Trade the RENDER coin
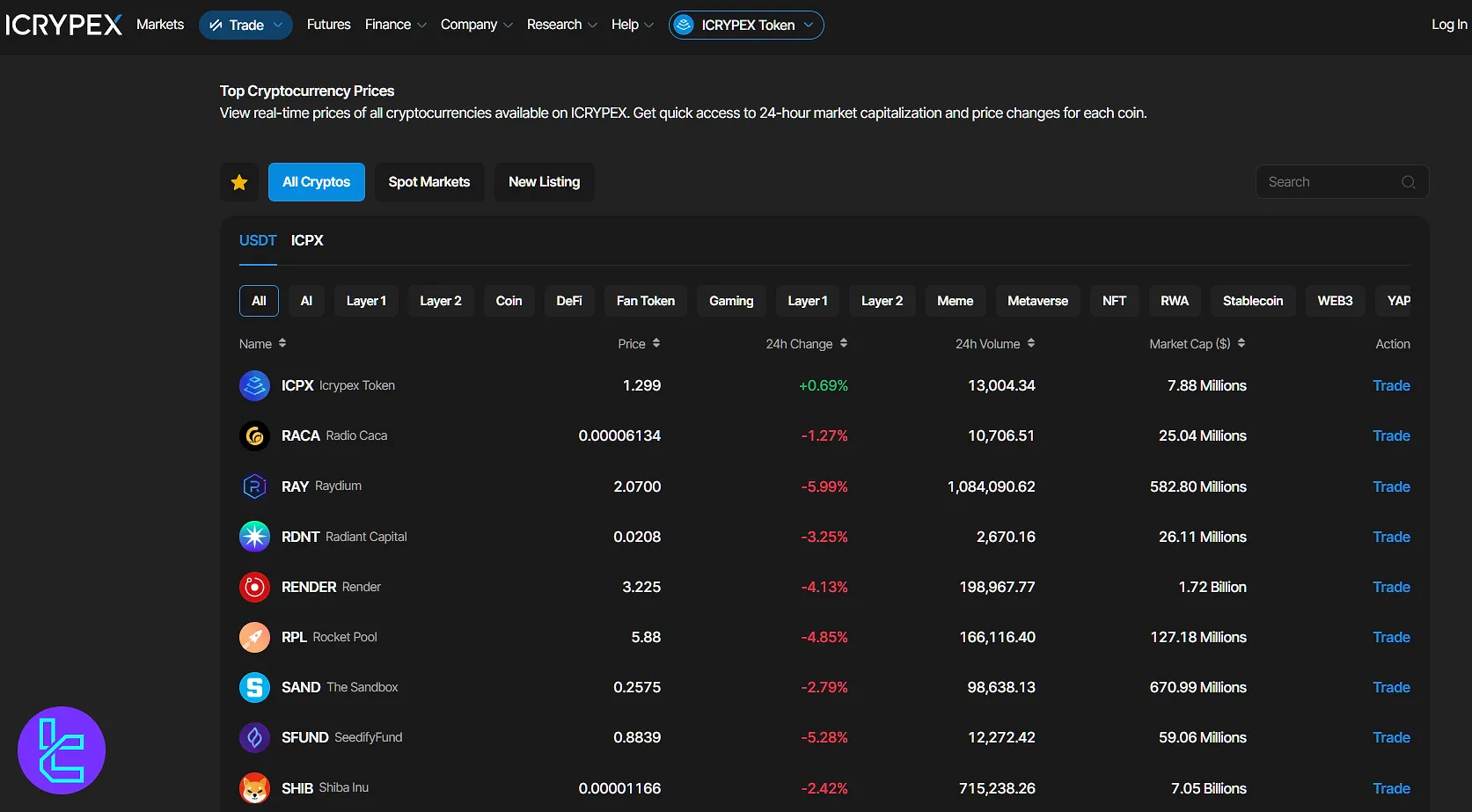 [x=1391, y=587]
